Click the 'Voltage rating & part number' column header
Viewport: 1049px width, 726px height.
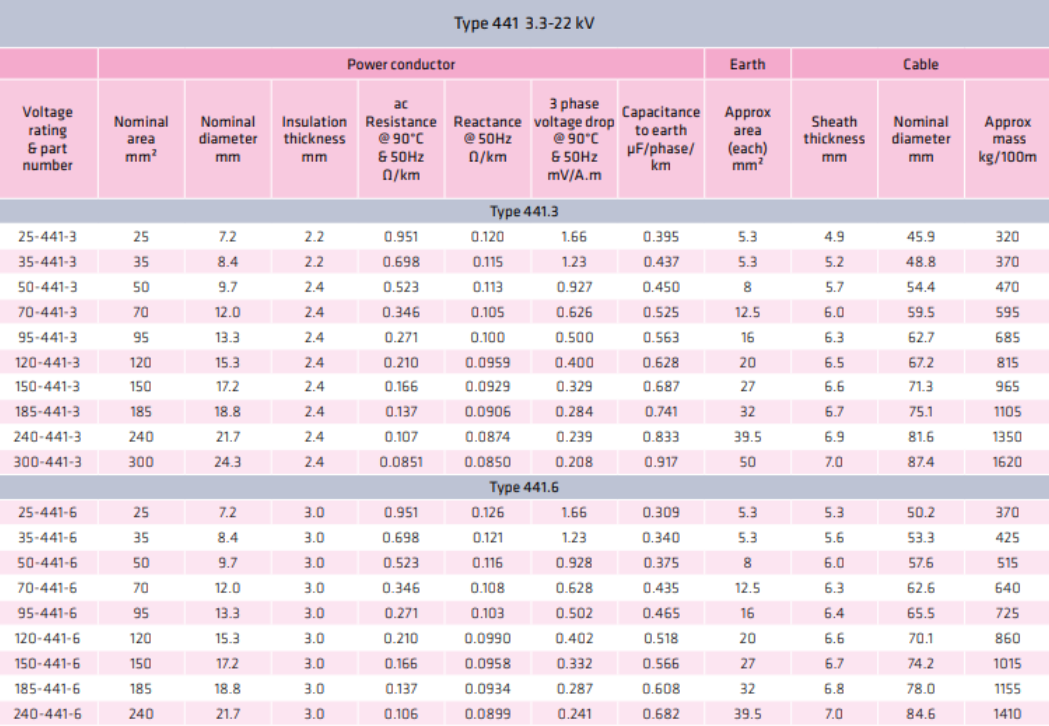click(x=47, y=139)
